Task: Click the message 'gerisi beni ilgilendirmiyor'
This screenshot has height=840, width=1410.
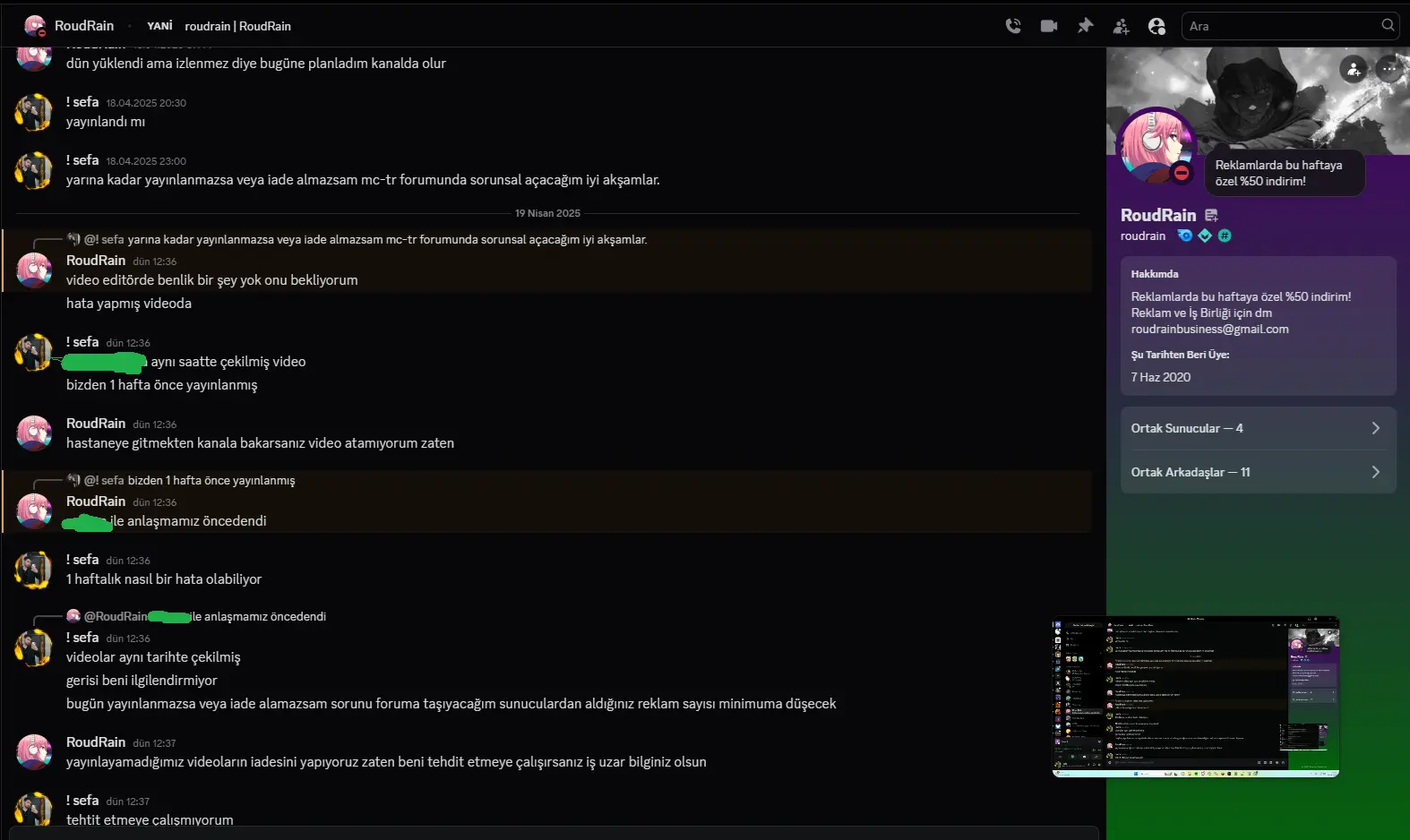Action: 142,681
